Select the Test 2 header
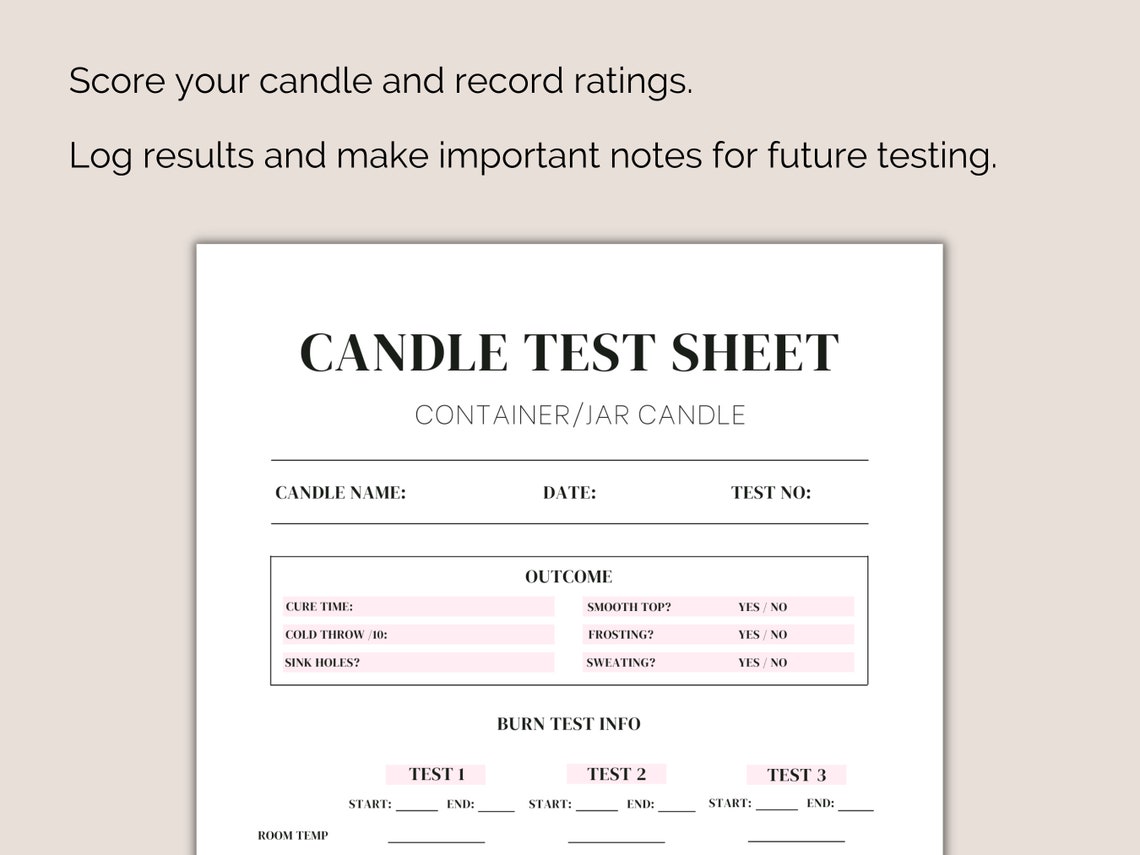Image resolution: width=1140 pixels, height=855 pixels. [x=616, y=774]
